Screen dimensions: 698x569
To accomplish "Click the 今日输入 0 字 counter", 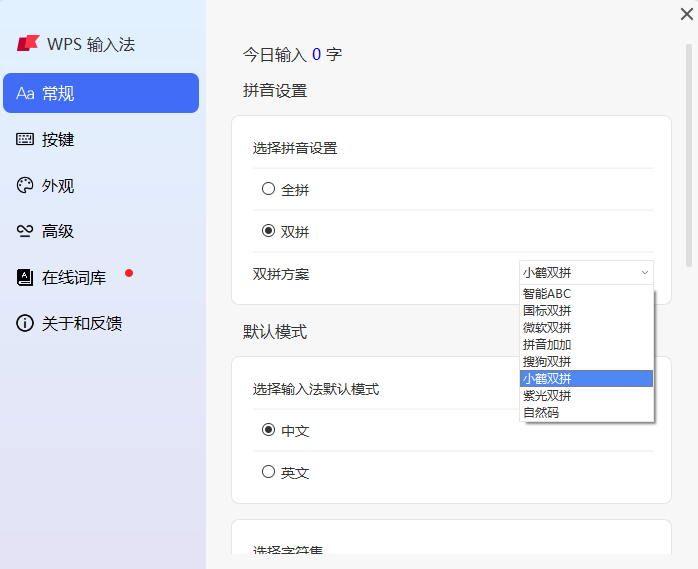I will (x=292, y=55).
